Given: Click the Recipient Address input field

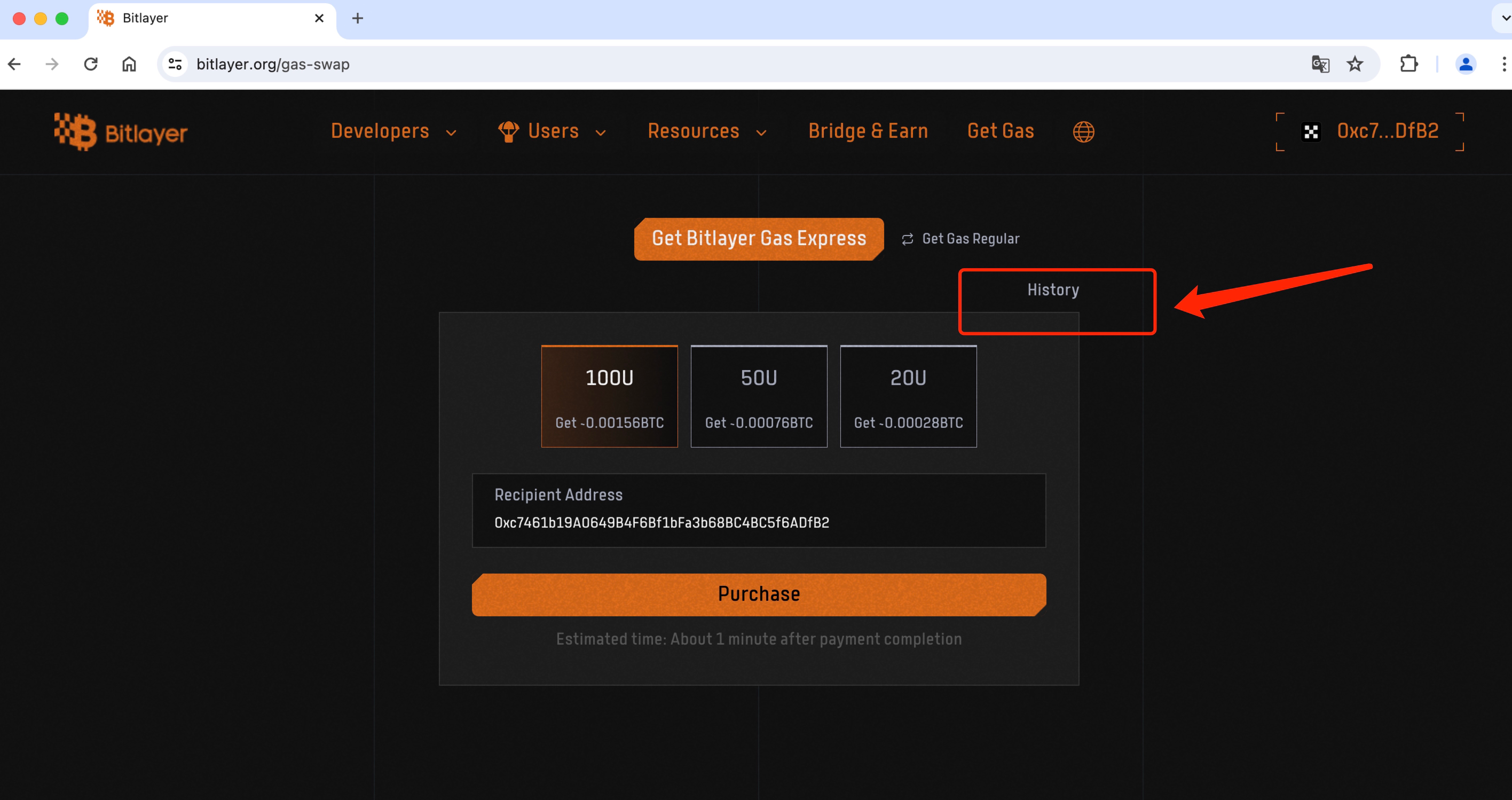Looking at the screenshot, I should pos(758,522).
